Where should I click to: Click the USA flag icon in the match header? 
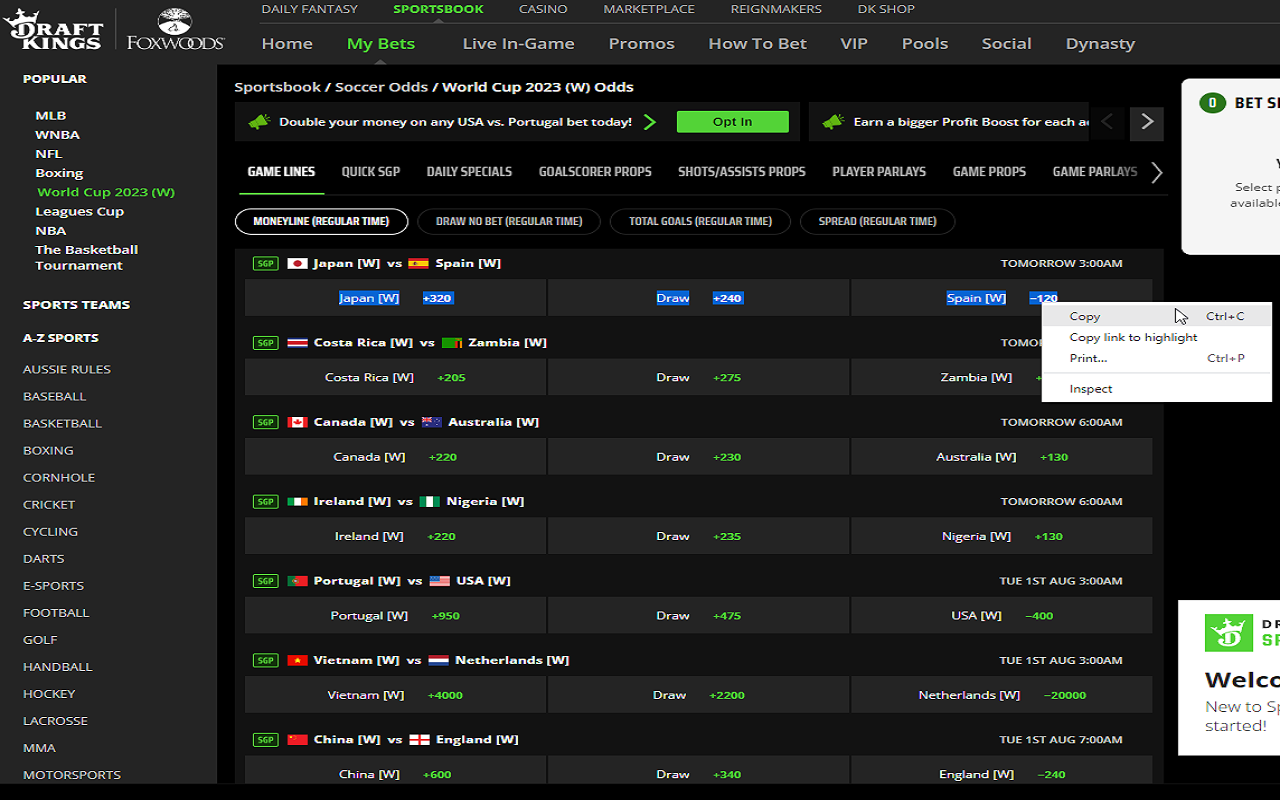(440, 581)
